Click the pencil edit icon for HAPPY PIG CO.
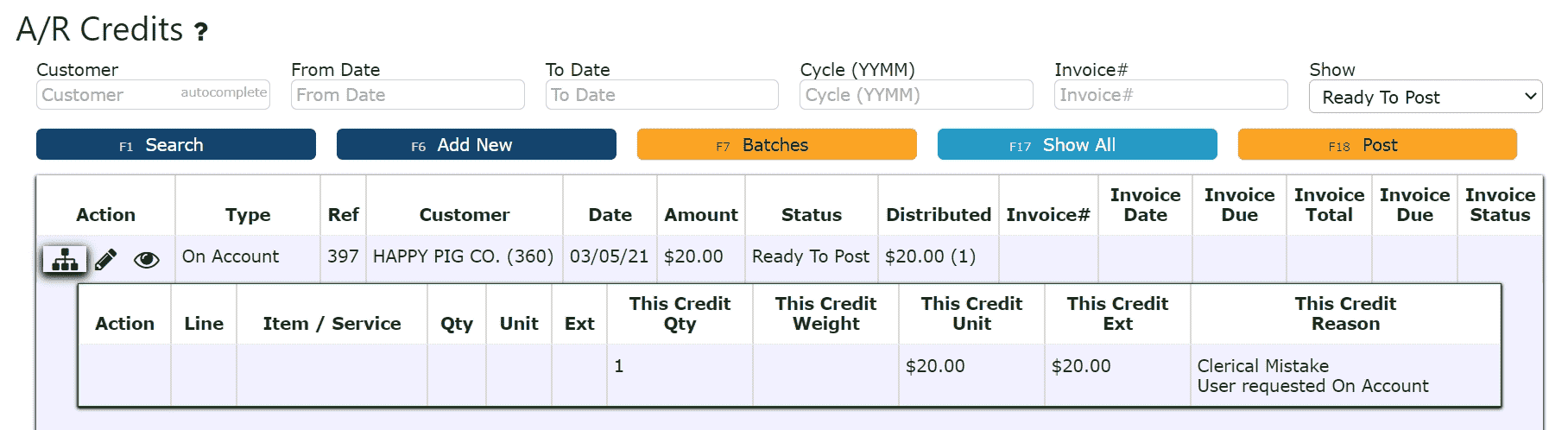The image size is (1568, 430). click(105, 259)
